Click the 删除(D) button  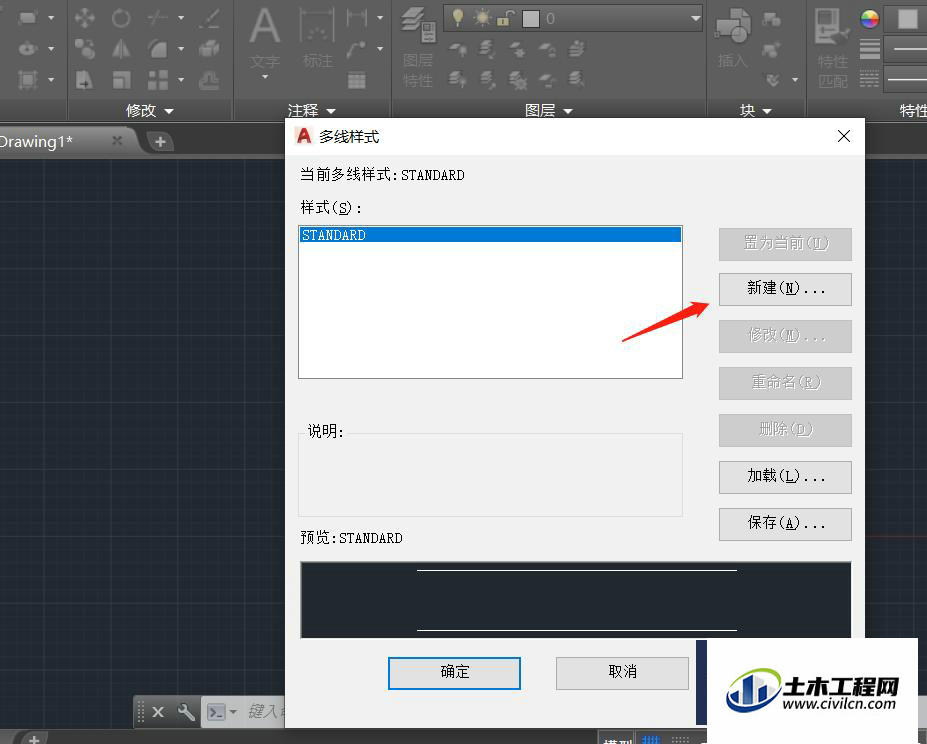click(785, 430)
